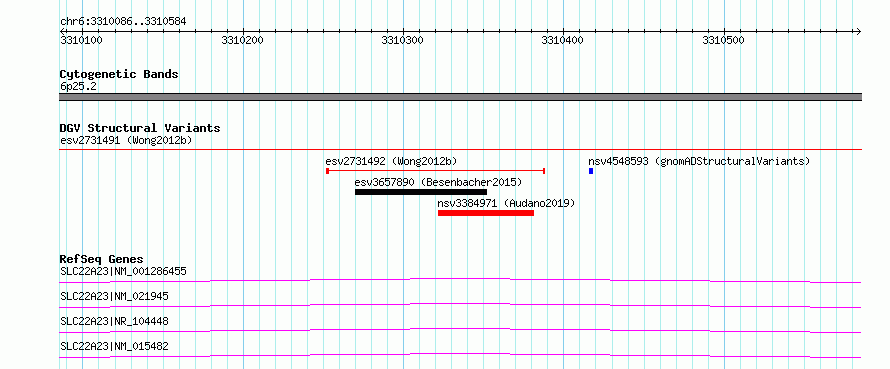Click the esv2731492 thin red variant line

pyautogui.click(x=436, y=170)
